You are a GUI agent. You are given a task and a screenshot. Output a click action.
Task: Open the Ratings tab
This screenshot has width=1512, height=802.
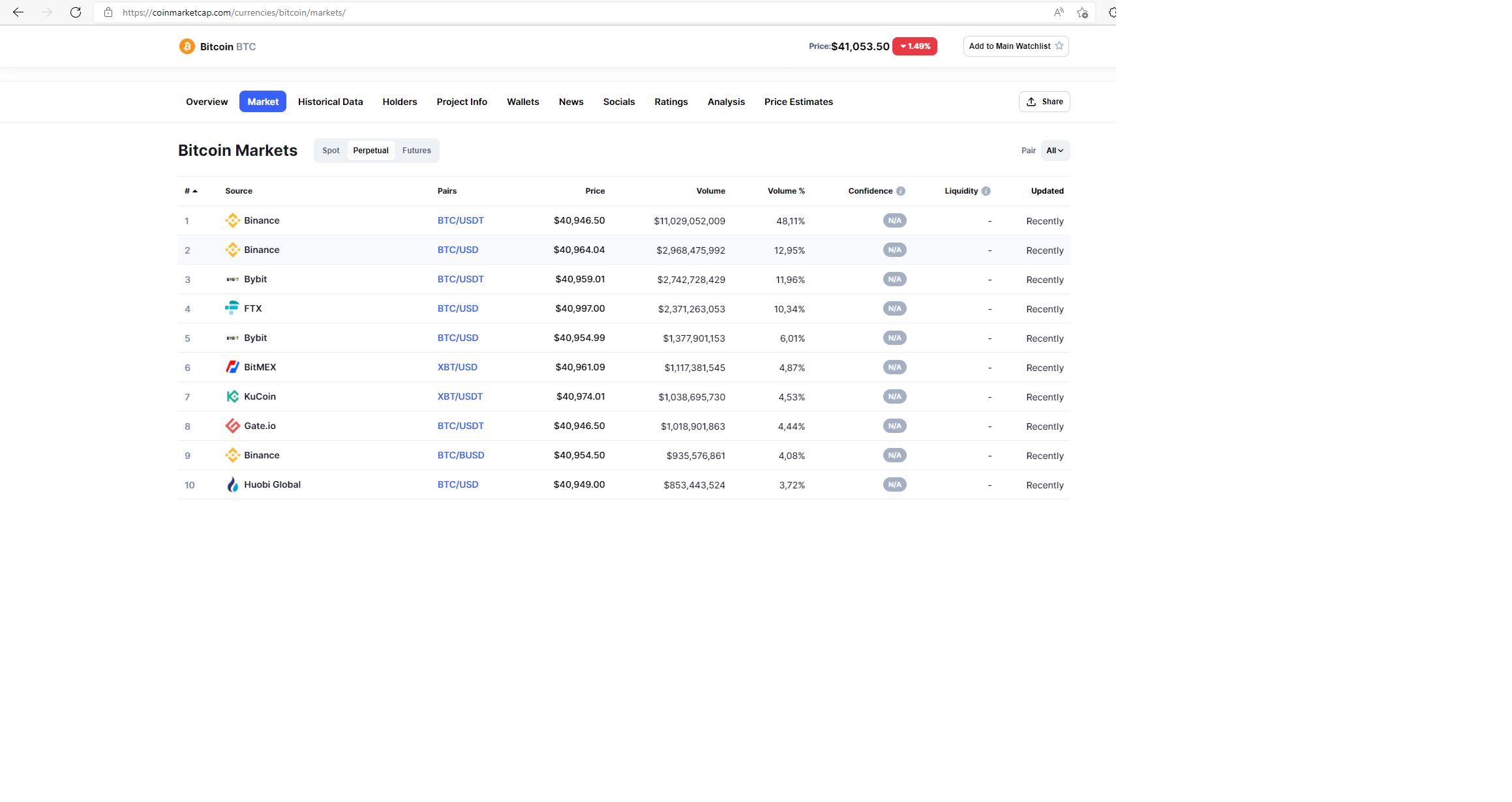point(671,102)
